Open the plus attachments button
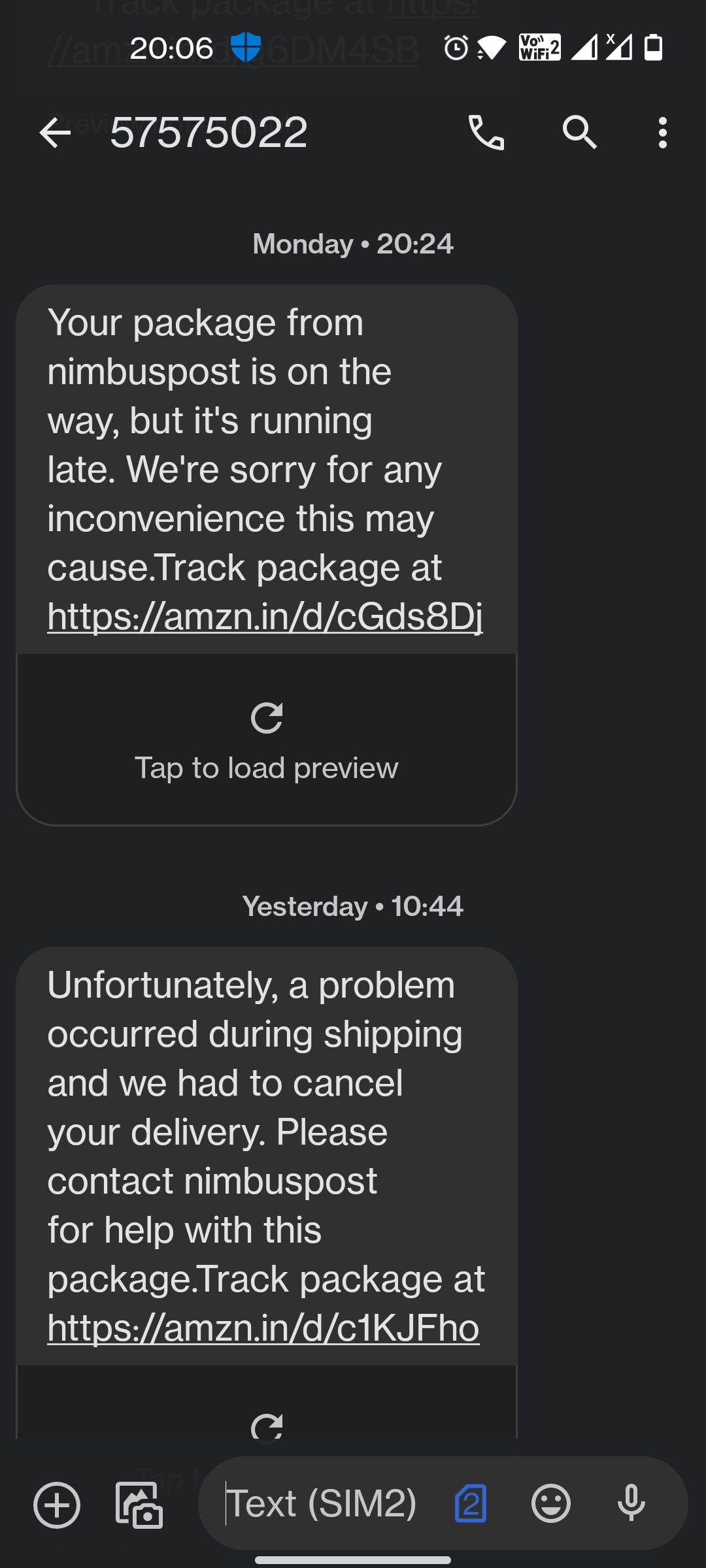 click(x=57, y=1505)
